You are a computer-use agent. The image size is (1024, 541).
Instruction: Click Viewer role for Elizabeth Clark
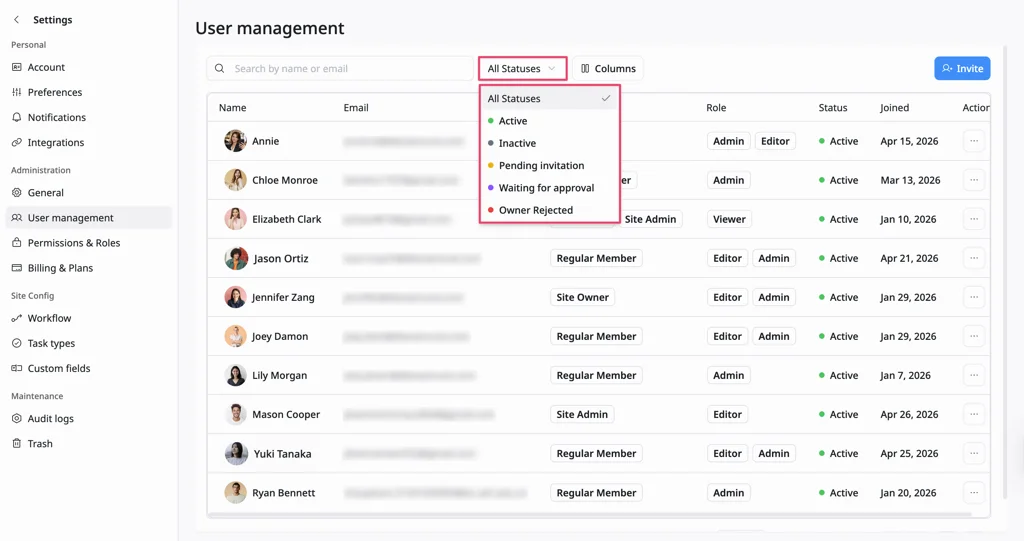pos(729,220)
